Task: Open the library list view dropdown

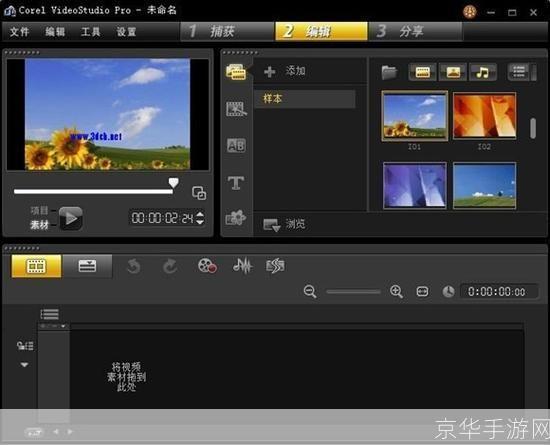Action: pyautogui.click(x=518, y=72)
